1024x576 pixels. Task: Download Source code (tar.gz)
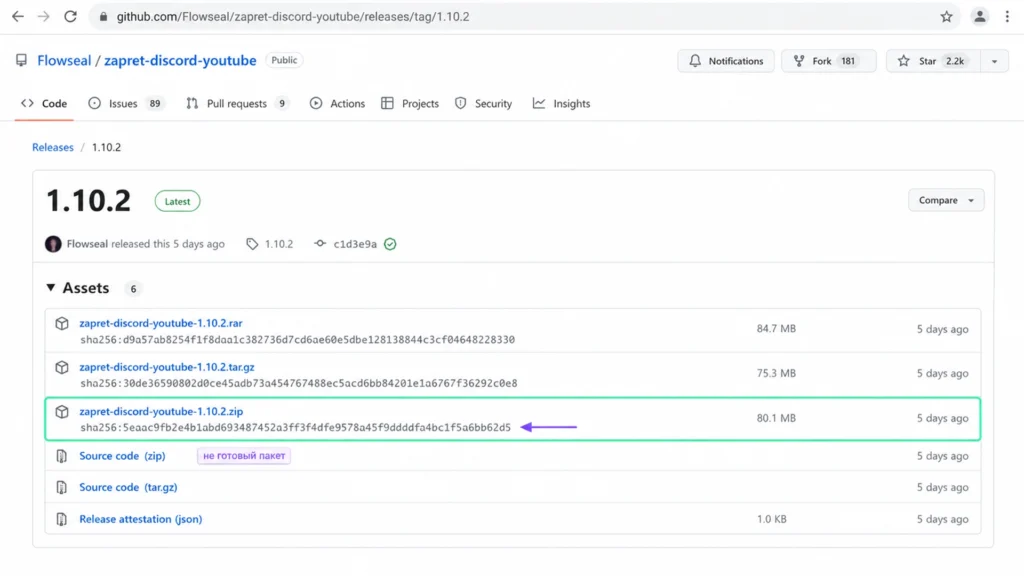click(x=128, y=487)
